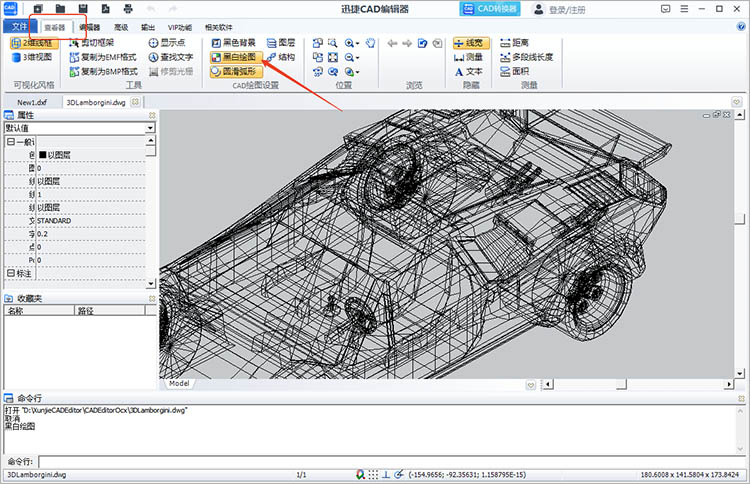Click the zoom out magnifier icon
The width and height of the screenshot is (750, 484).
coord(349,57)
